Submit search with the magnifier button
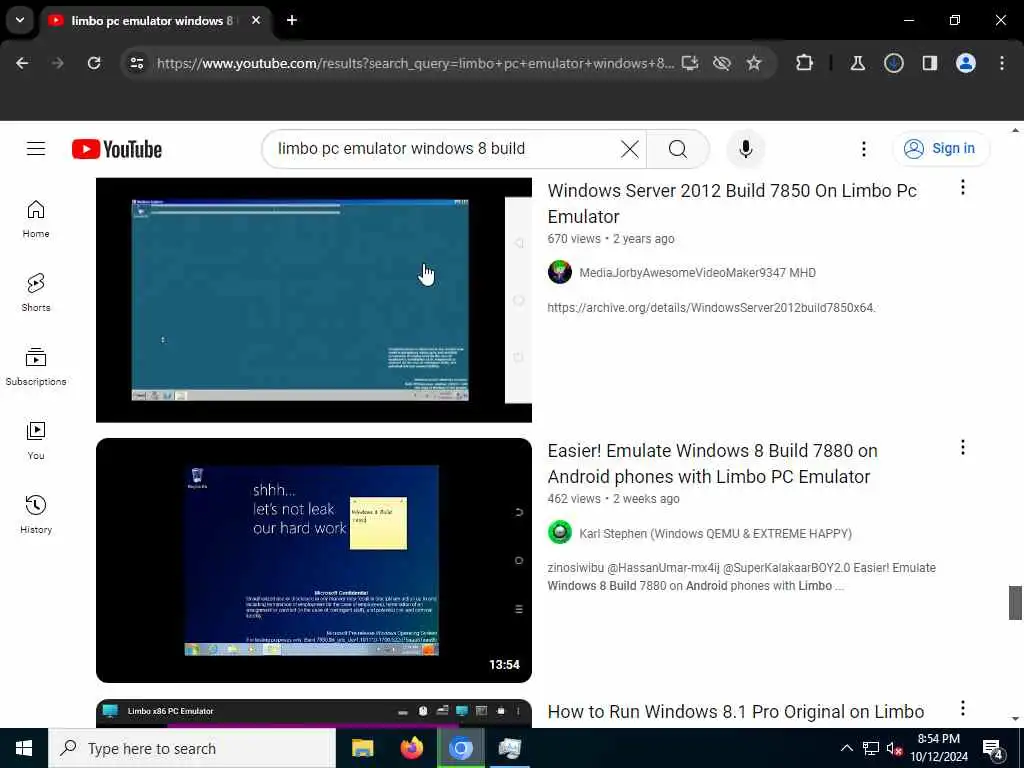This screenshot has width=1024, height=768. 677,149
